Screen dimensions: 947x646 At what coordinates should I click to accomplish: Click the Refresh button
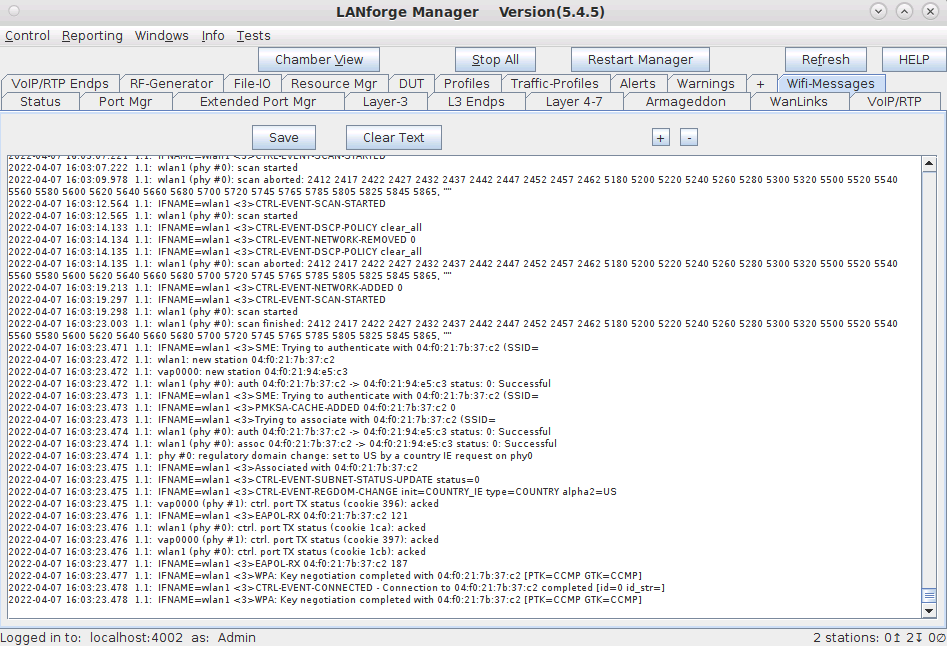(826, 60)
